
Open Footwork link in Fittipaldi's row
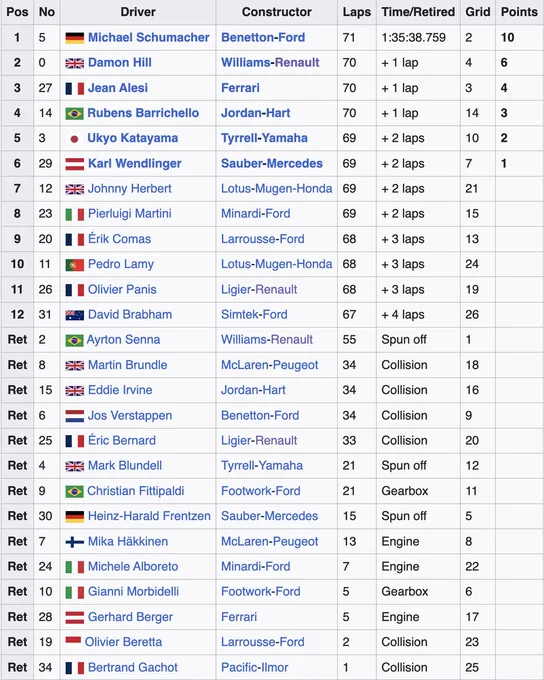pyautogui.click(x=246, y=491)
